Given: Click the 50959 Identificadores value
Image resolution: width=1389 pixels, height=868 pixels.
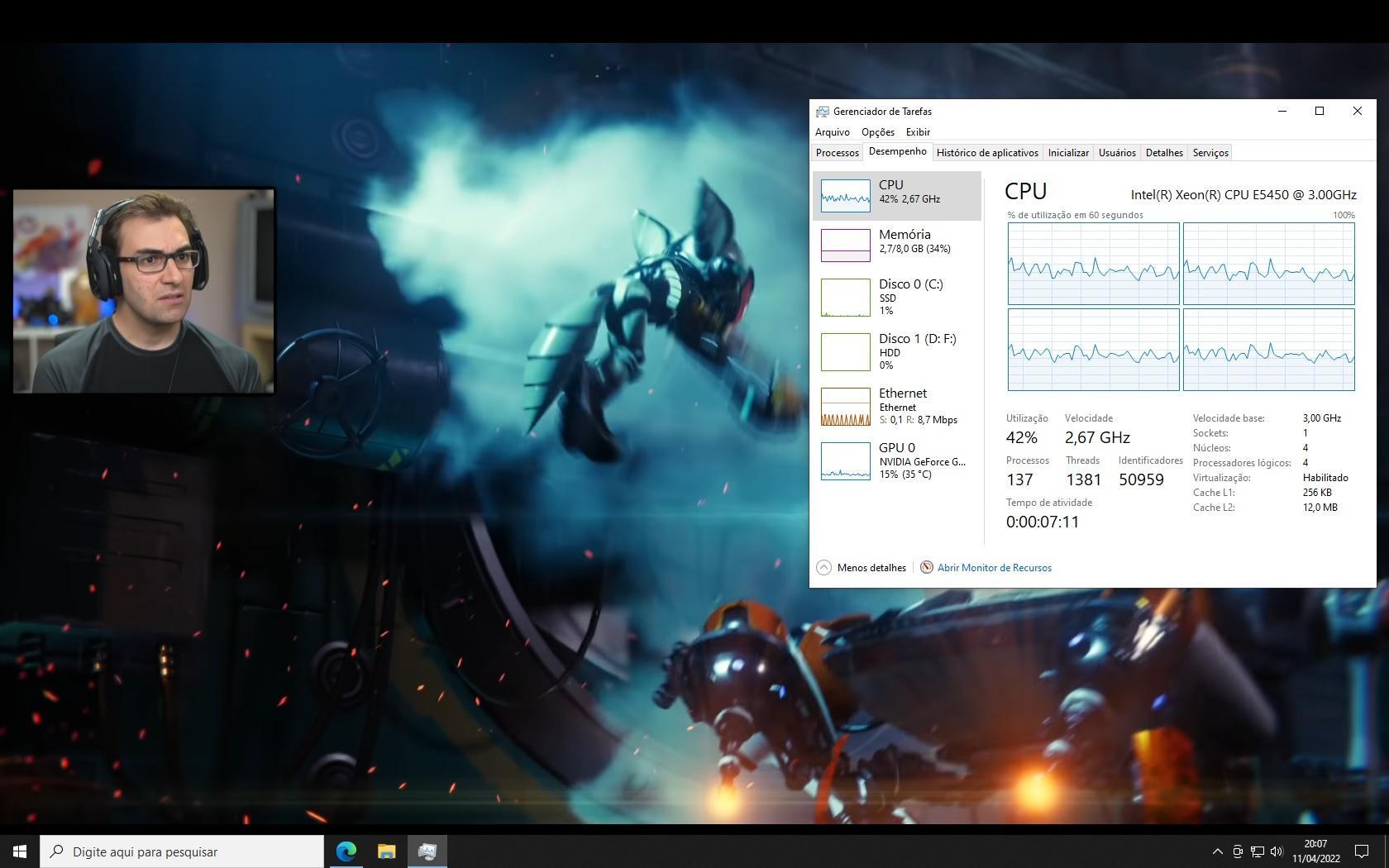Looking at the screenshot, I should click(x=1141, y=479).
